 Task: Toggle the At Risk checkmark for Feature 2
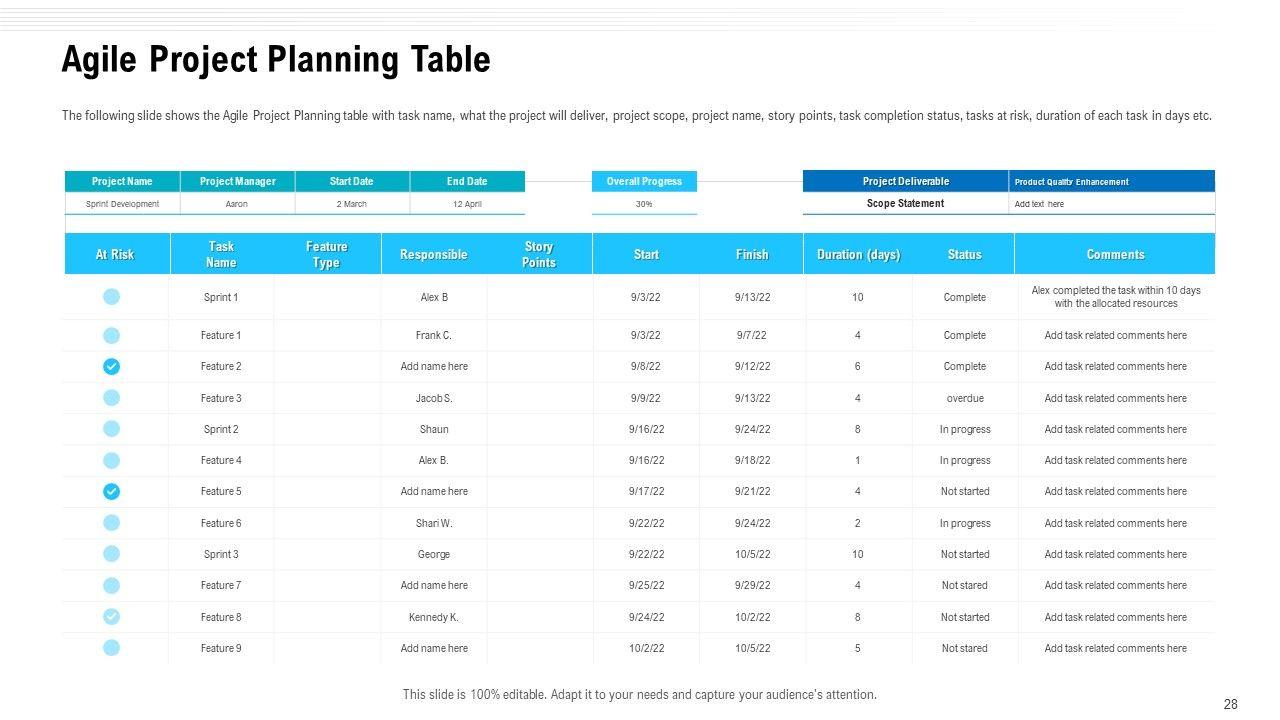click(x=112, y=367)
